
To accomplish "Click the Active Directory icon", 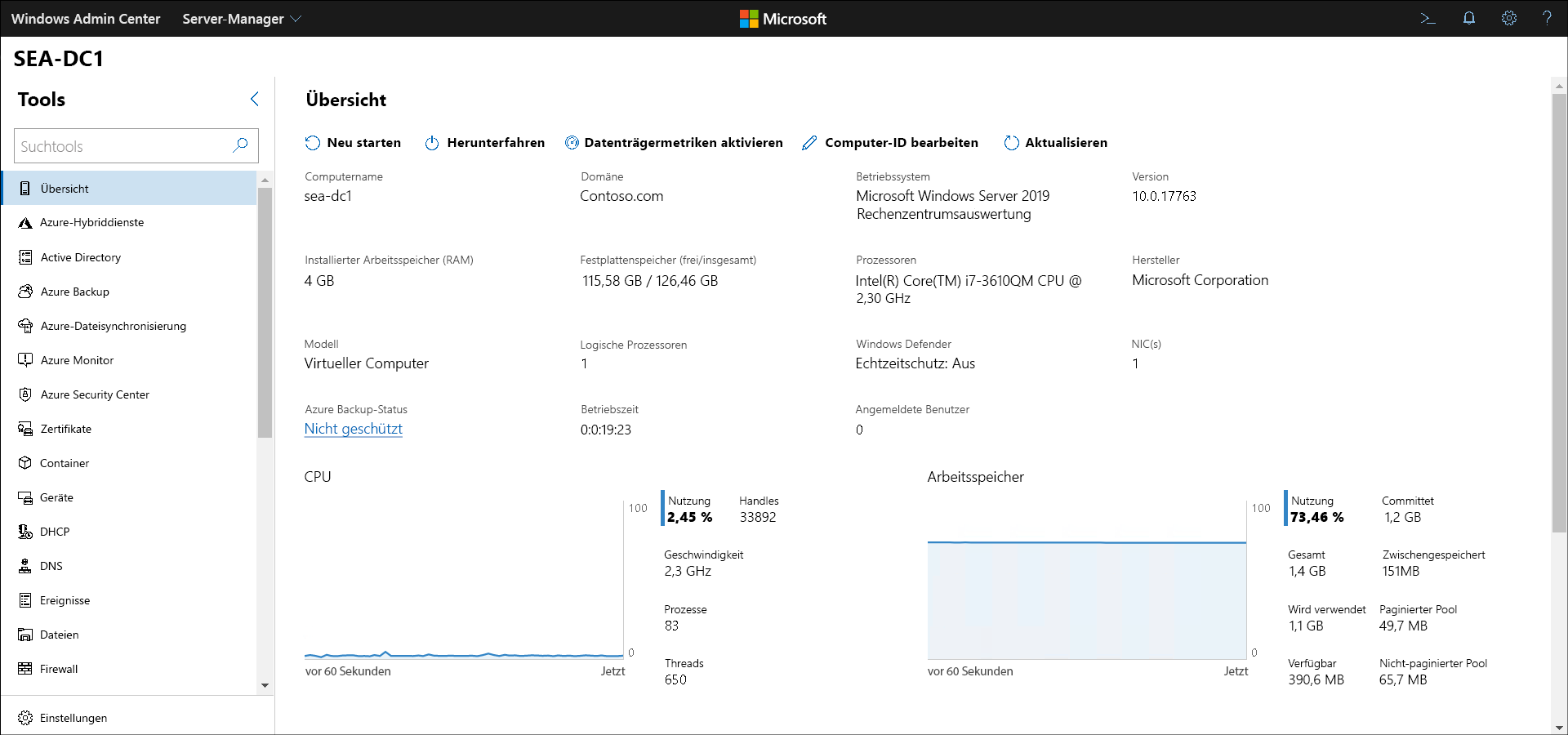I will point(25,257).
